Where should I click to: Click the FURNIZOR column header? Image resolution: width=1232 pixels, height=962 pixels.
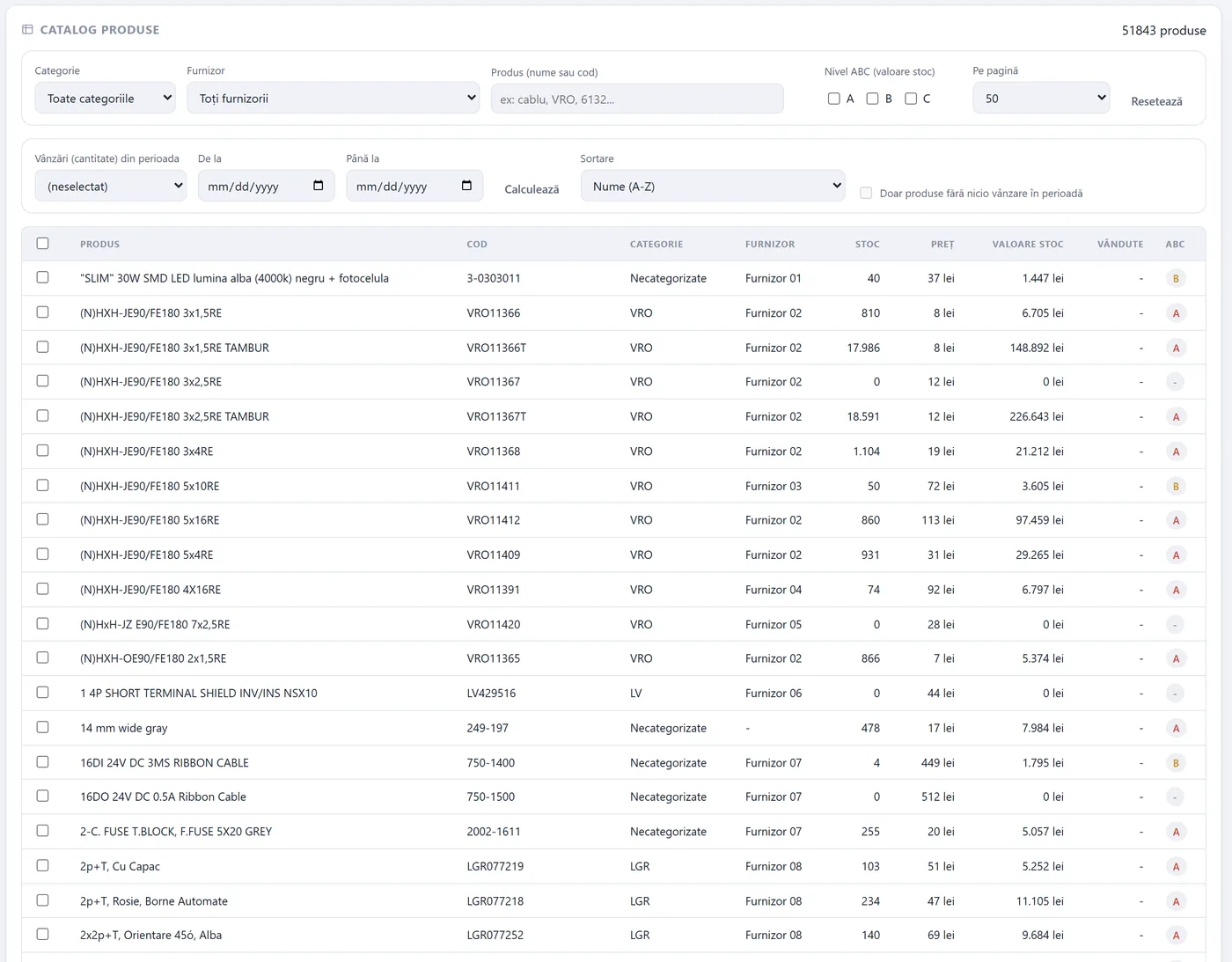(770, 245)
